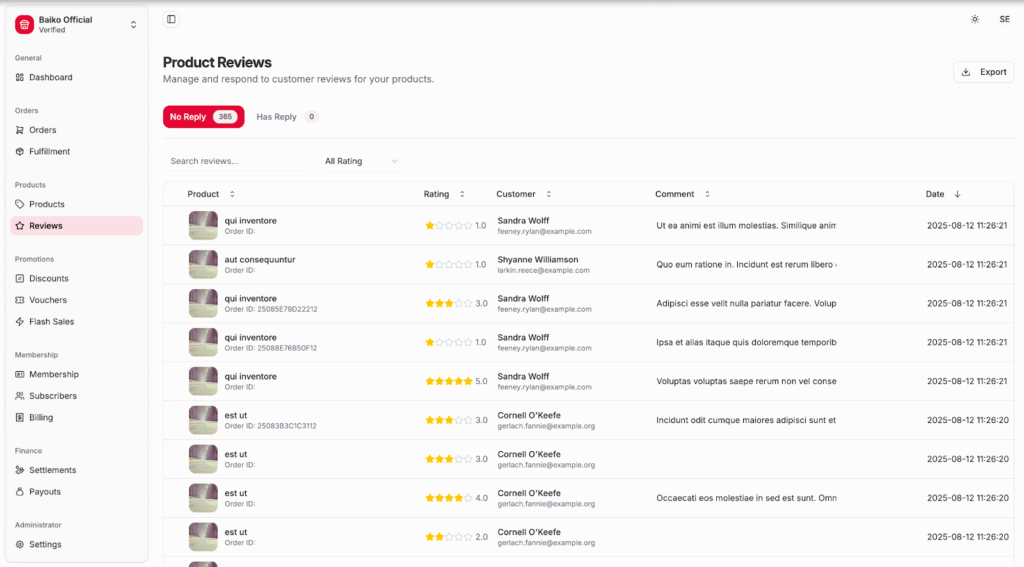Click the Comment column header label
This screenshot has height=567, width=1024.
click(x=675, y=194)
